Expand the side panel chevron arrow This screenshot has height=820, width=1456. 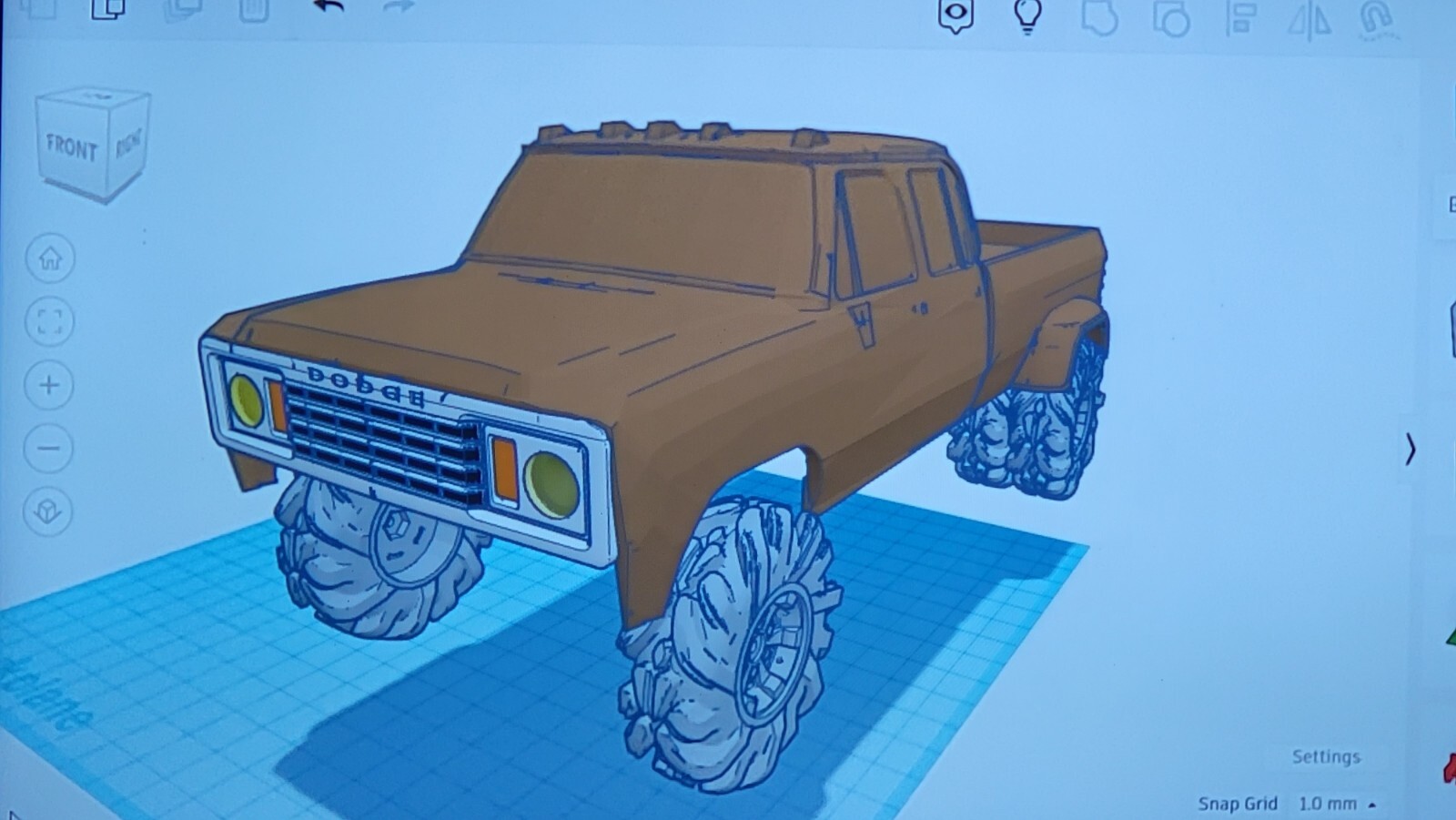1410,450
